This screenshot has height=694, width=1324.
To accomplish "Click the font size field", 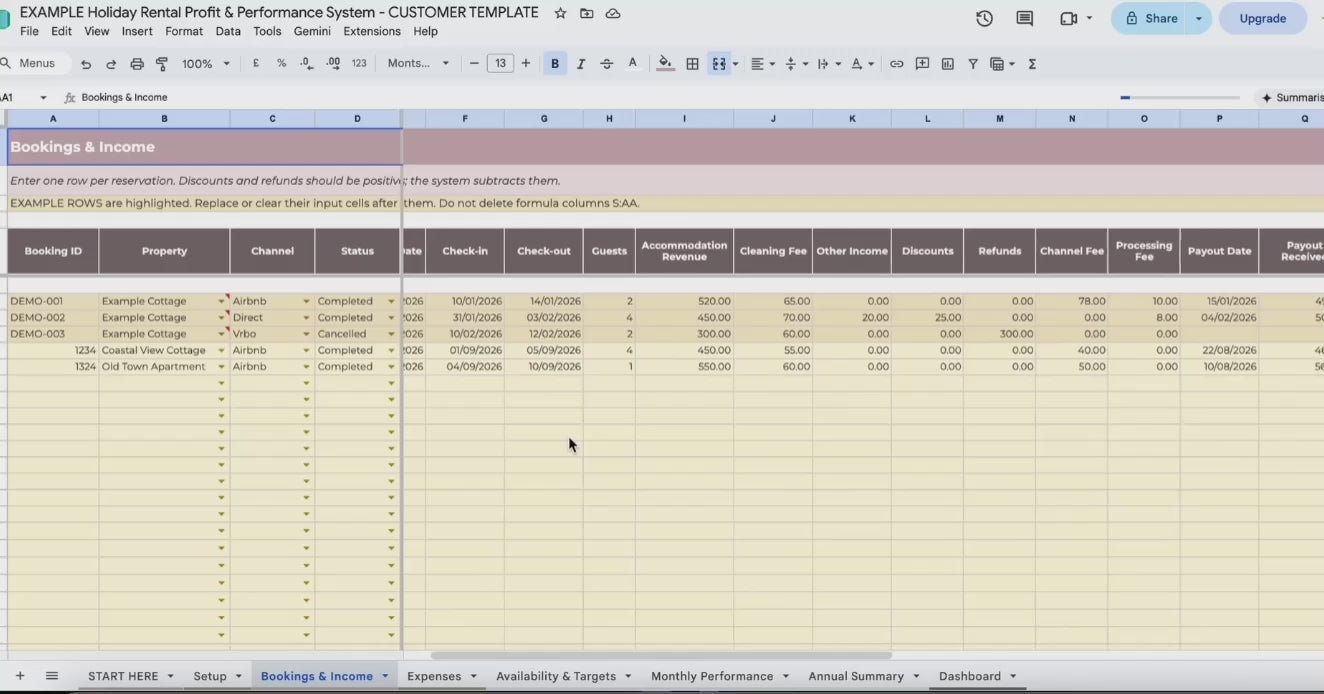I will (x=500, y=63).
